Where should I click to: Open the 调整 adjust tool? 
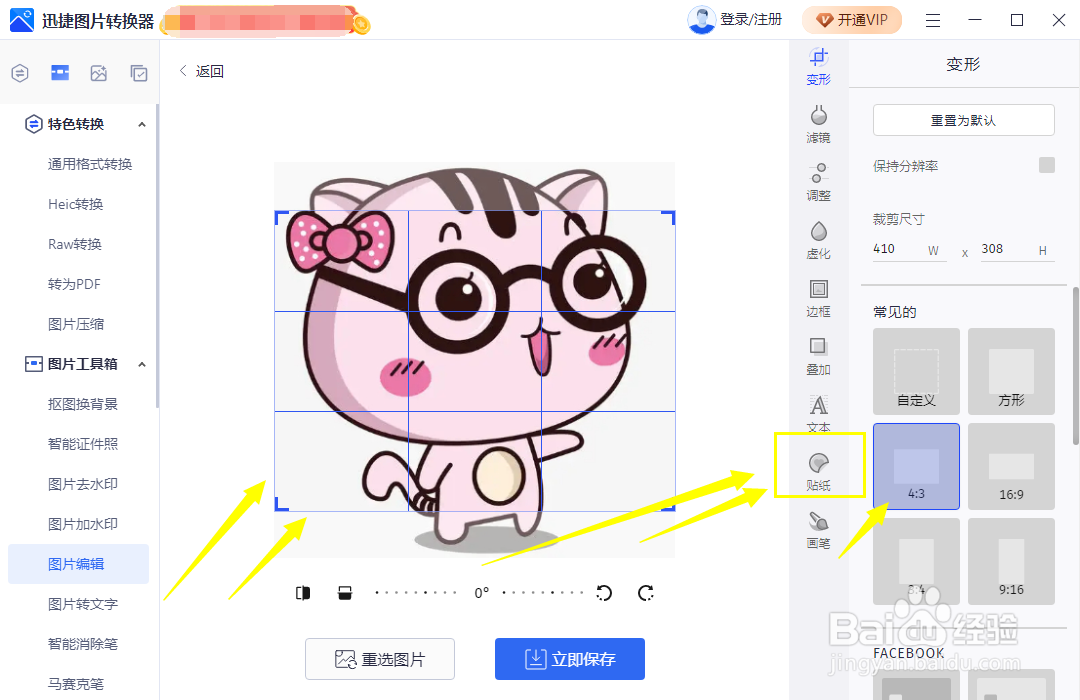pos(818,182)
